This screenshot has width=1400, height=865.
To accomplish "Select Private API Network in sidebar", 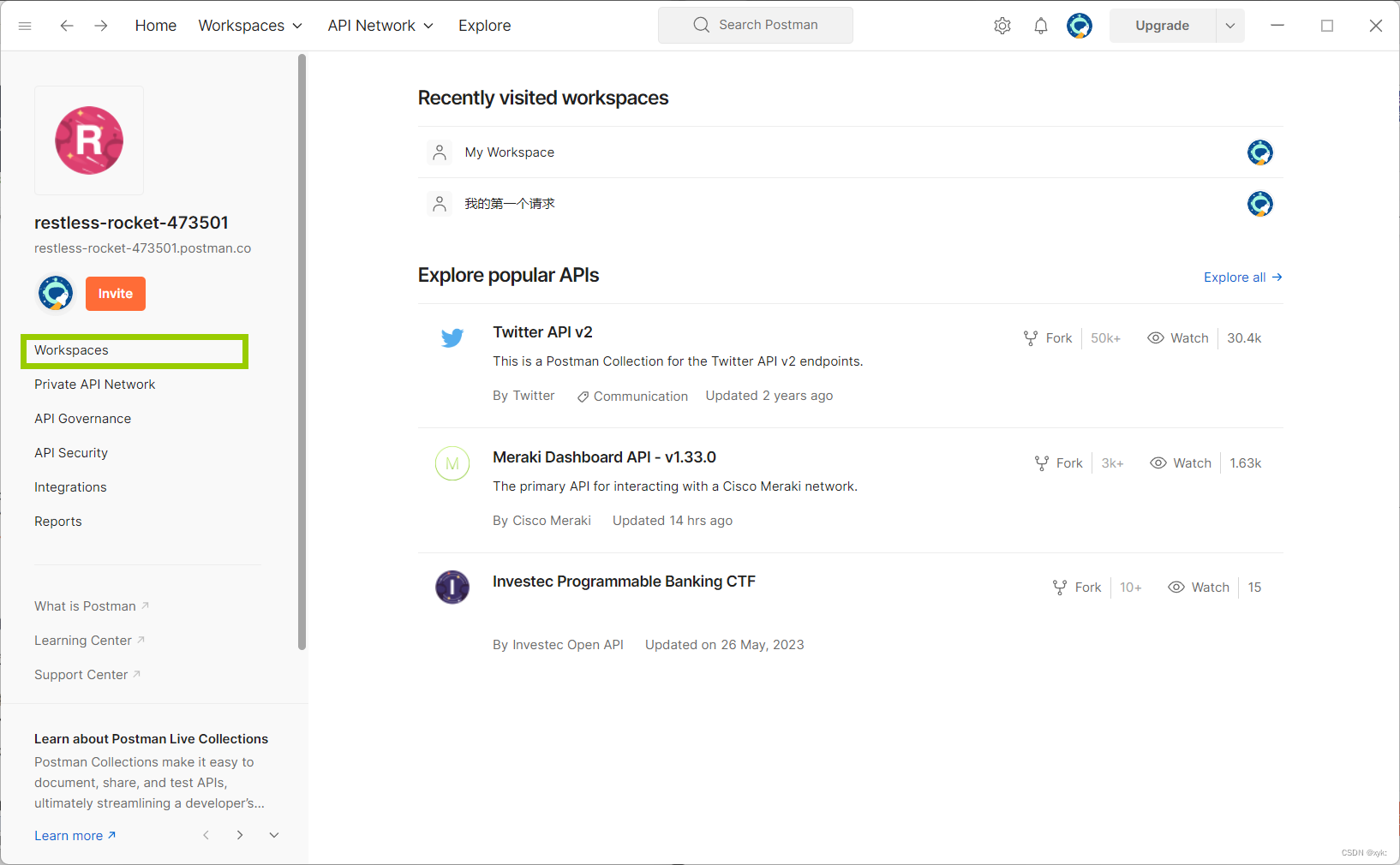I will (95, 385).
